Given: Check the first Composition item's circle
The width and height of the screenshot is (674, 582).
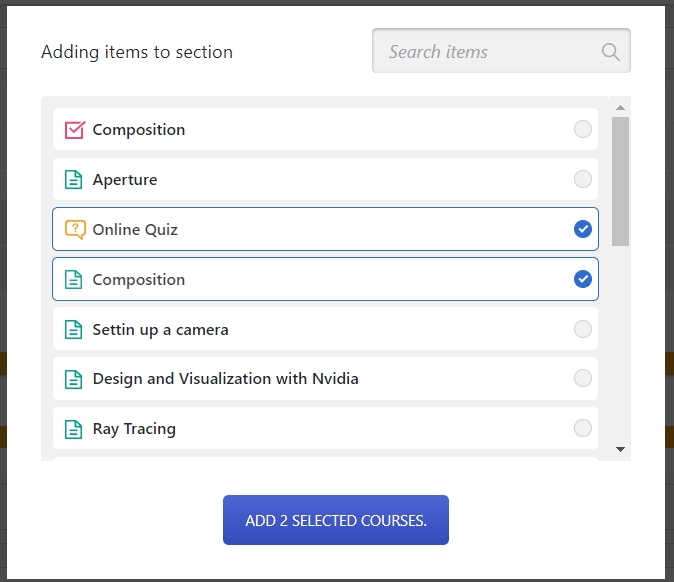Looking at the screenshot, I should click(583, 129).
